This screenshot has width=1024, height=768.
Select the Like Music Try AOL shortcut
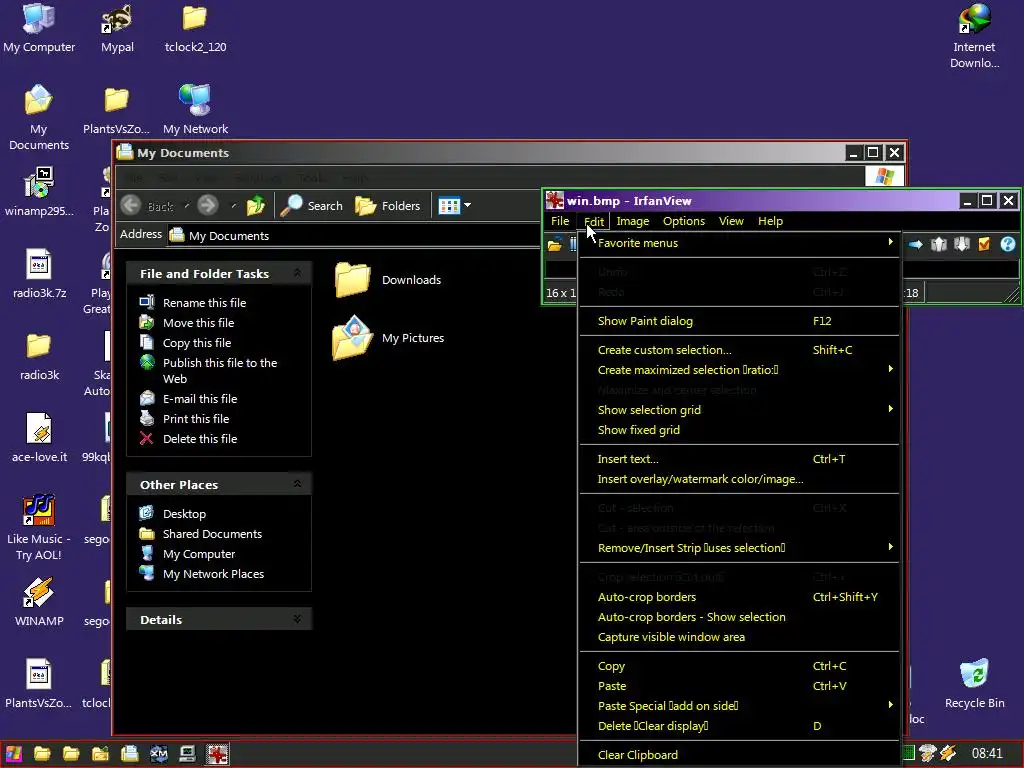[x=39, y=528]
